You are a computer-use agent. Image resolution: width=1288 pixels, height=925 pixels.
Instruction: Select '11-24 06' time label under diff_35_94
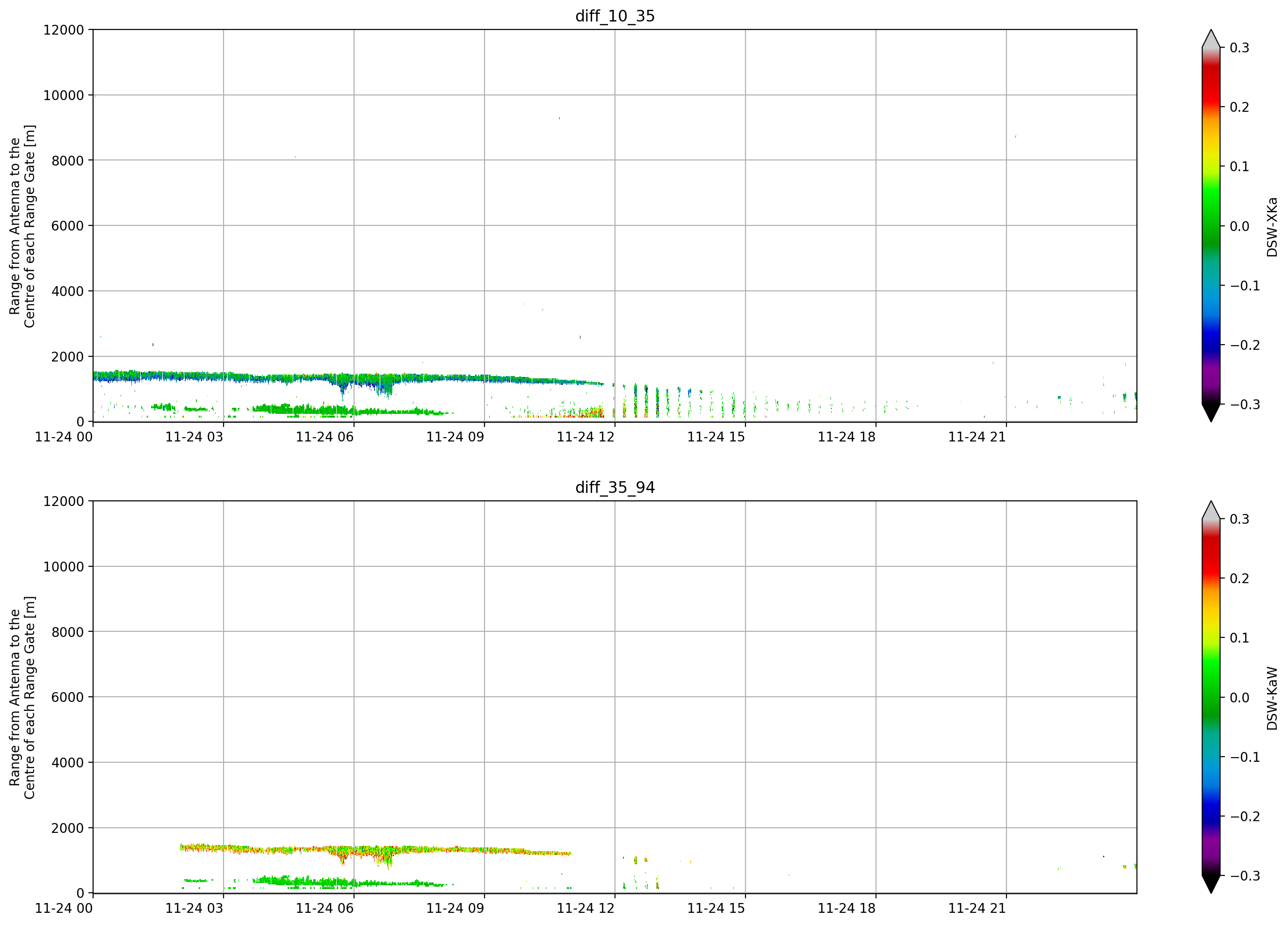pos(325,908)
